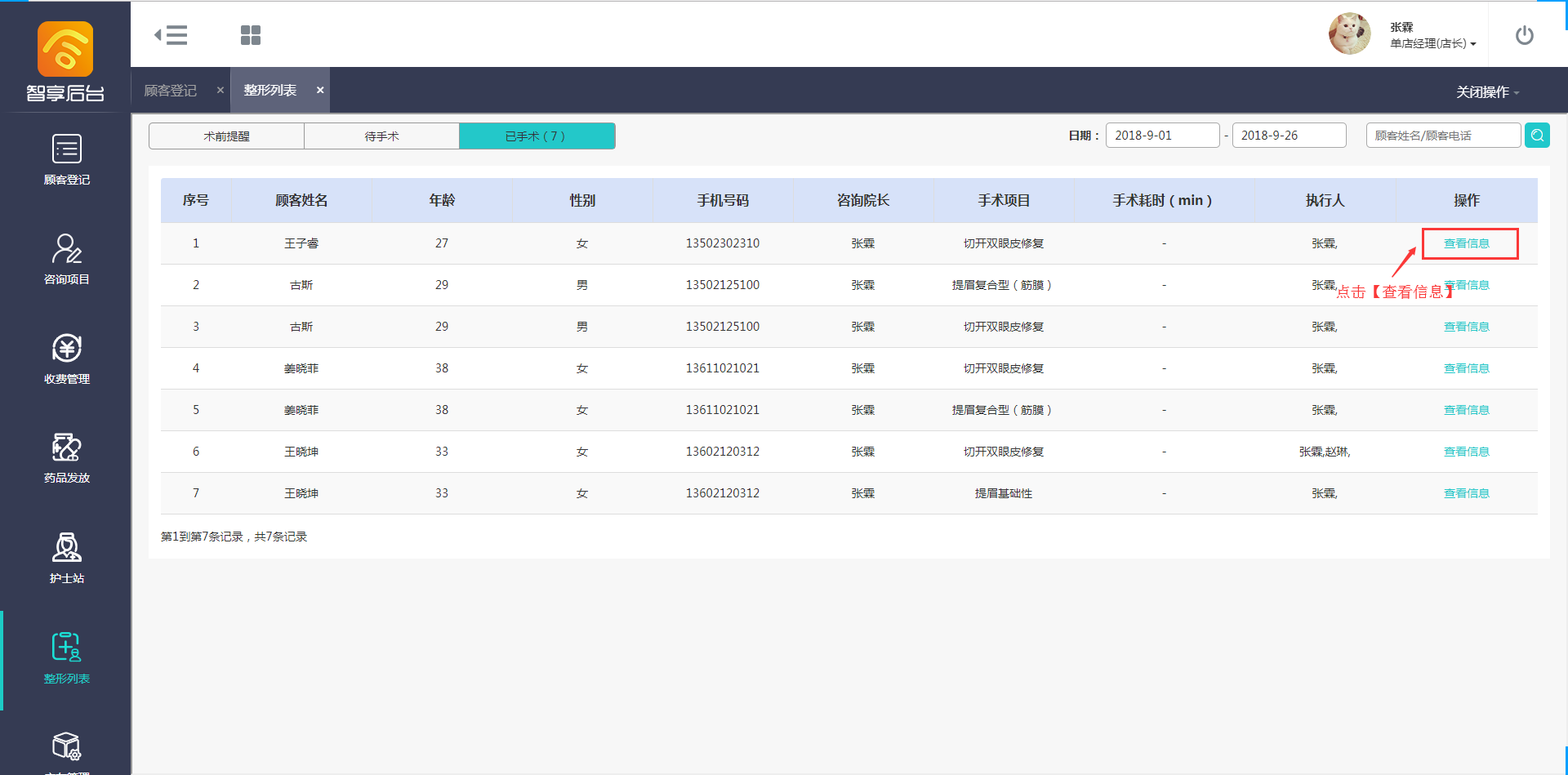Screen dimensions: 1568x775
Task: Select the 术前提醒 tab
Action: pos(226,136)
